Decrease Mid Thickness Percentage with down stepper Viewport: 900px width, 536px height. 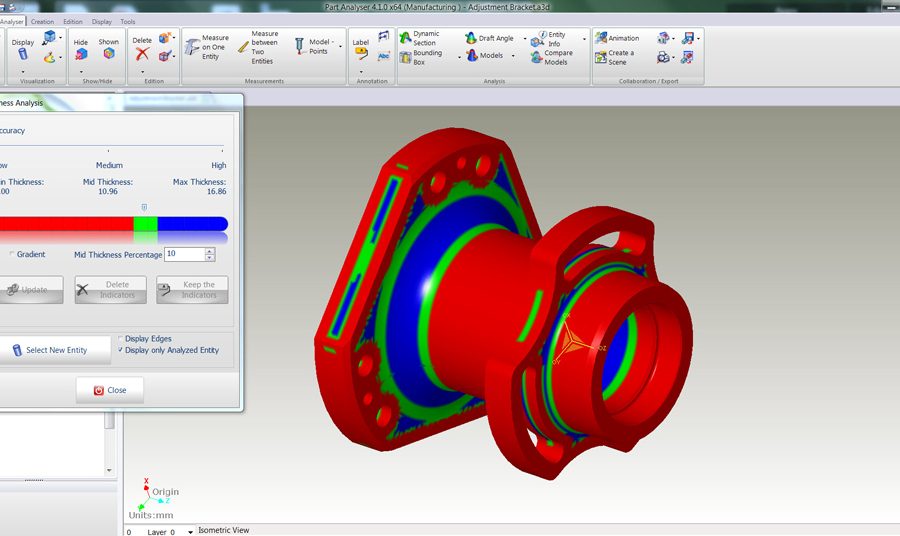pyautogui.click(x=210, y=258)
